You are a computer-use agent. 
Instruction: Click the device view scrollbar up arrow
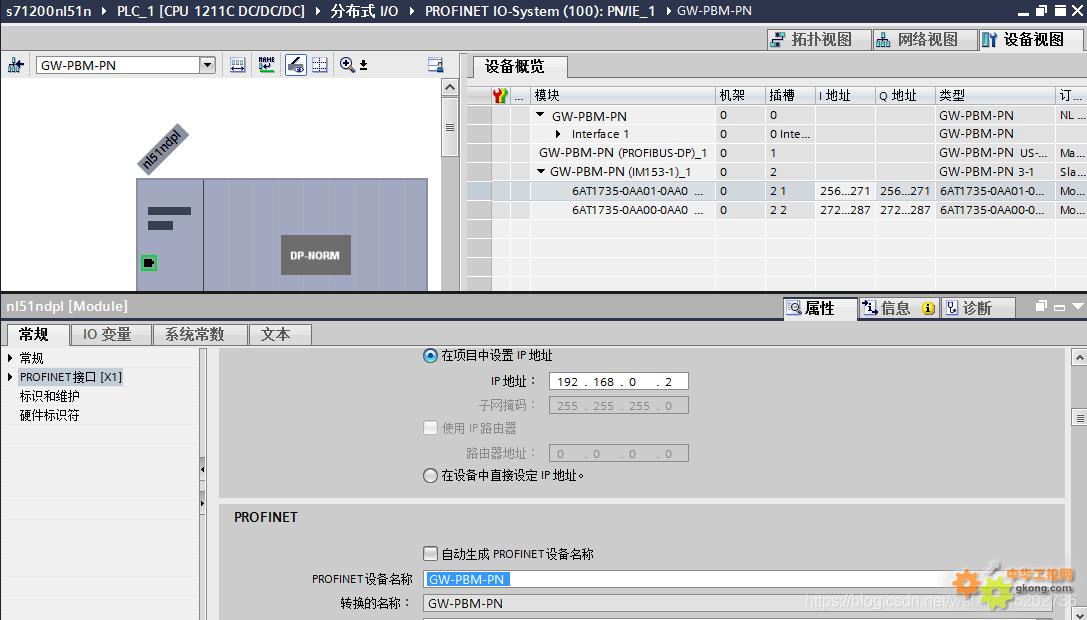pos(450,88)
